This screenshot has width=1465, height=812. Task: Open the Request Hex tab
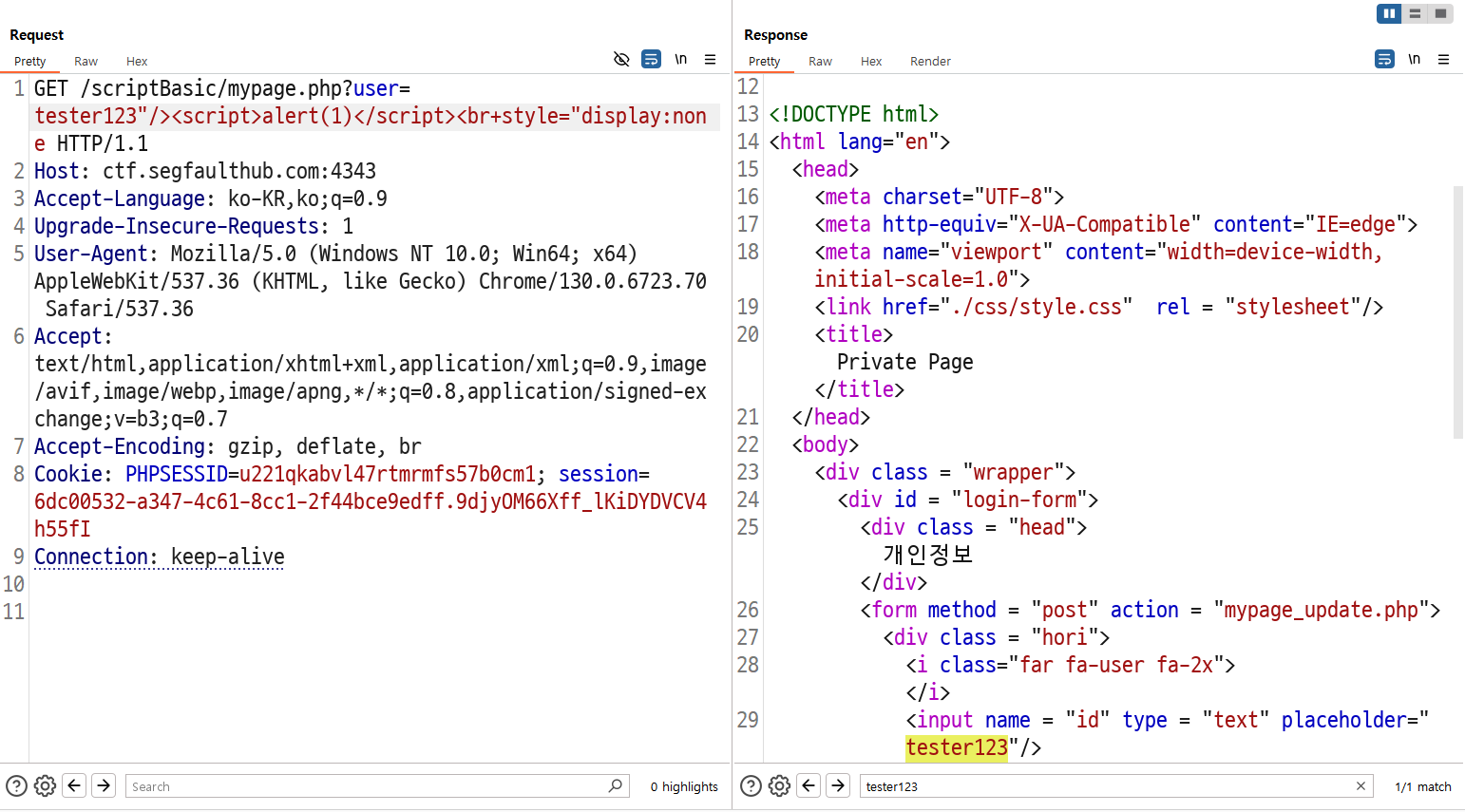click(x=137, y=61)
